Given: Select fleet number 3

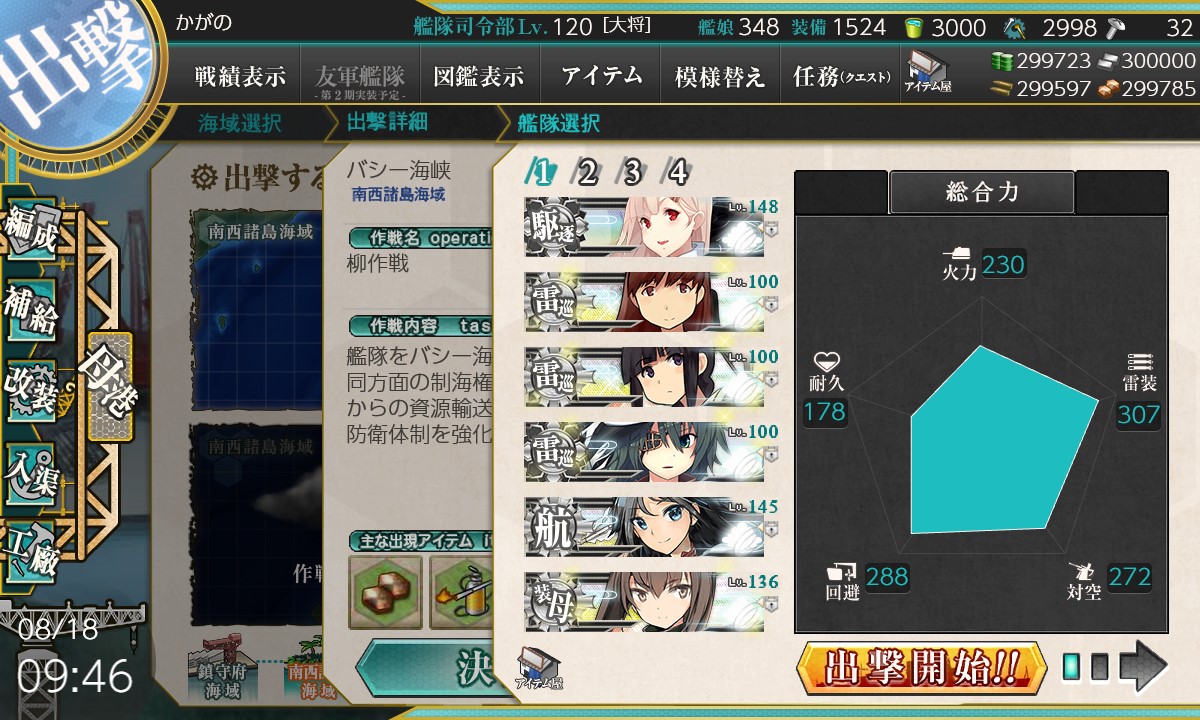Looking at the screenshot, I should 632,173.
